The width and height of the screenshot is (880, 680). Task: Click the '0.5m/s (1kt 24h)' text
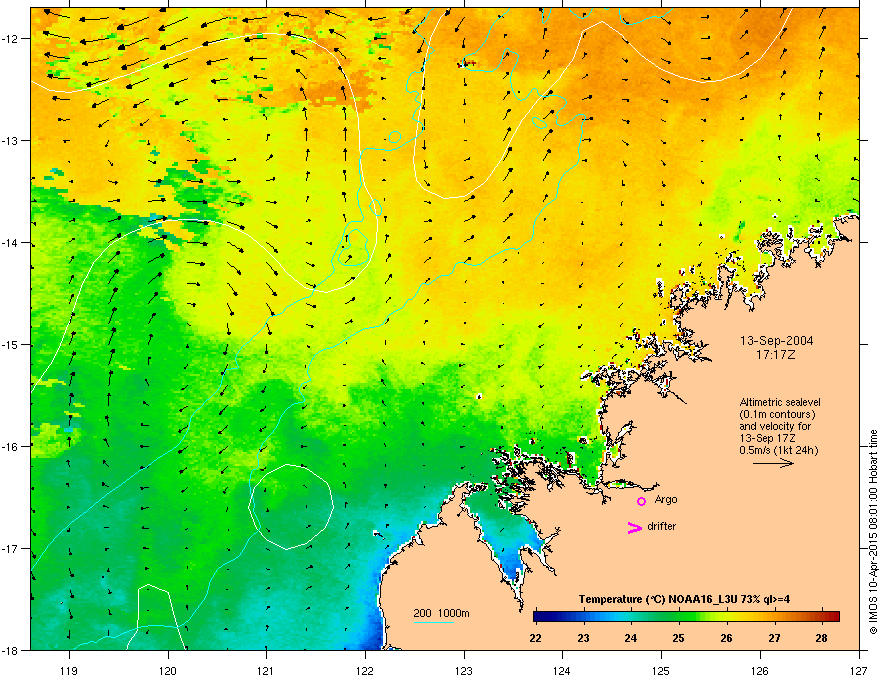(779, 450)
